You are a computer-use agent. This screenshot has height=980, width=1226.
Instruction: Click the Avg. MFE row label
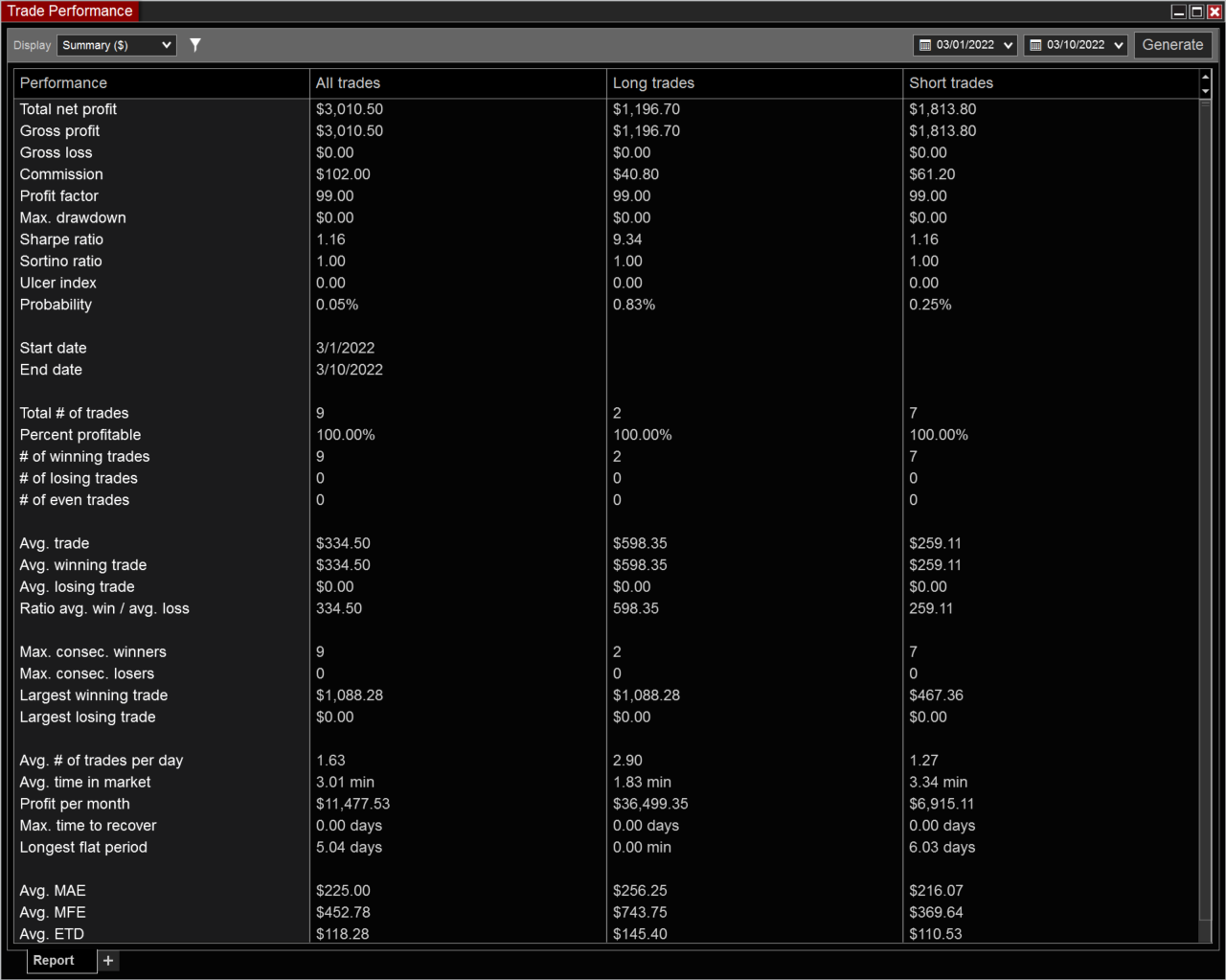pyautogui.click(x=53, y=913)
